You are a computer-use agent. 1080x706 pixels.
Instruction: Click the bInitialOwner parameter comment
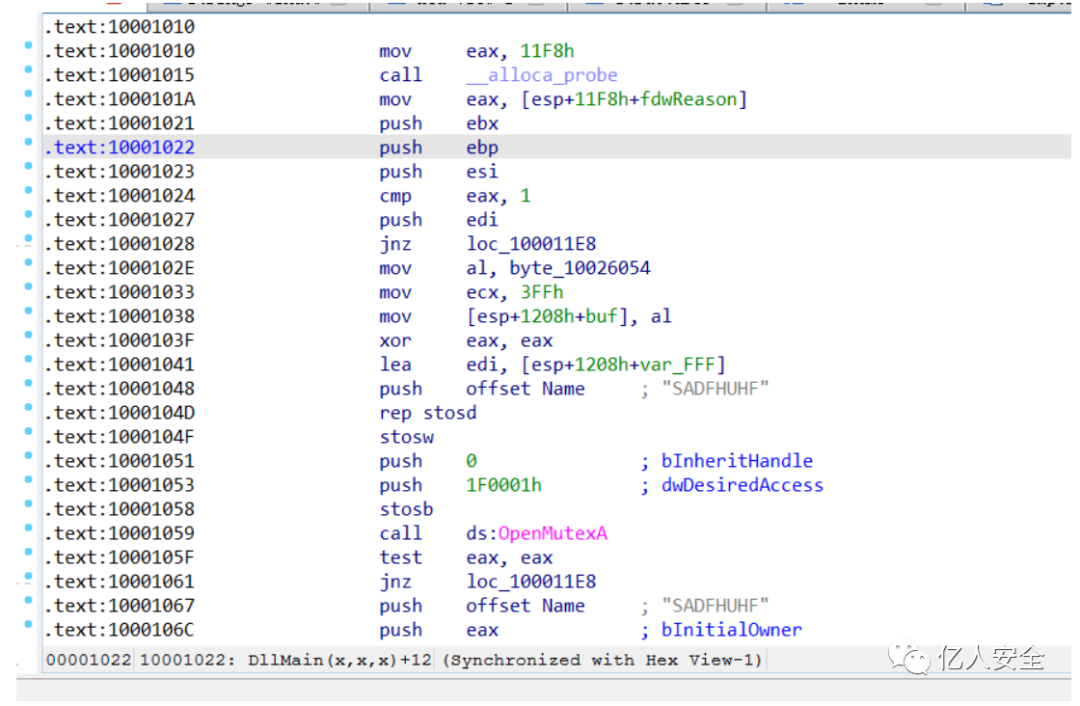coord(731,630)
